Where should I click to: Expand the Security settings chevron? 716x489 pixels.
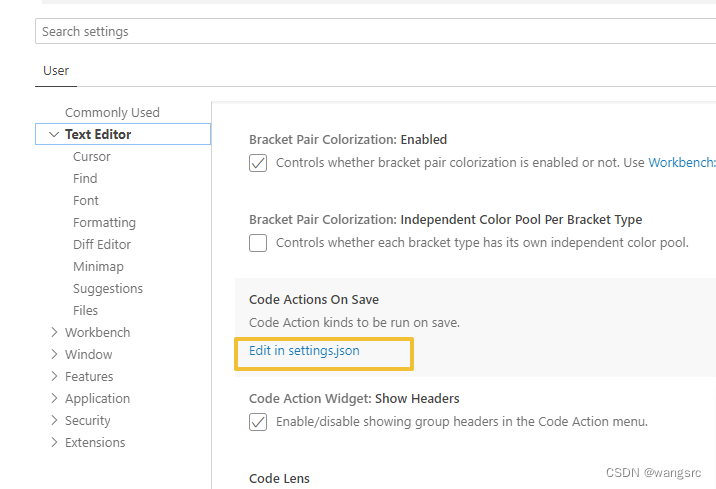54,420
